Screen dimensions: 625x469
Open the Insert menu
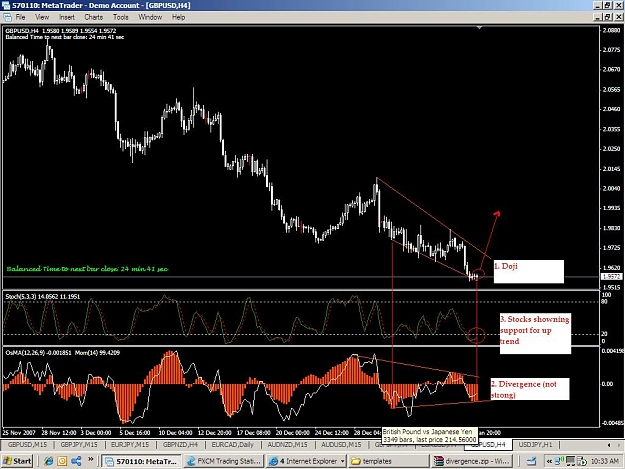tap(67, 17)
